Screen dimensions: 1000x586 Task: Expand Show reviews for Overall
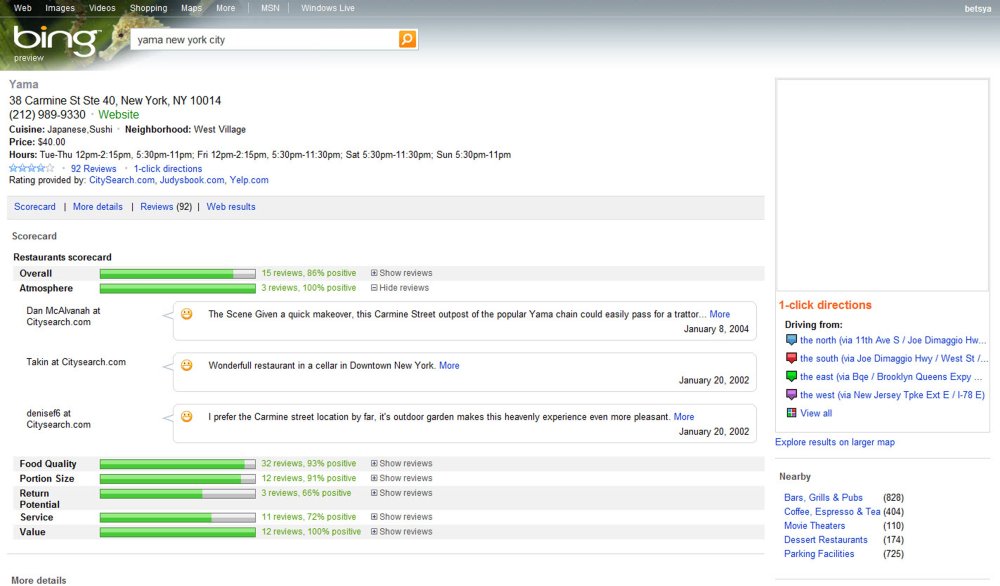(402, 273)
